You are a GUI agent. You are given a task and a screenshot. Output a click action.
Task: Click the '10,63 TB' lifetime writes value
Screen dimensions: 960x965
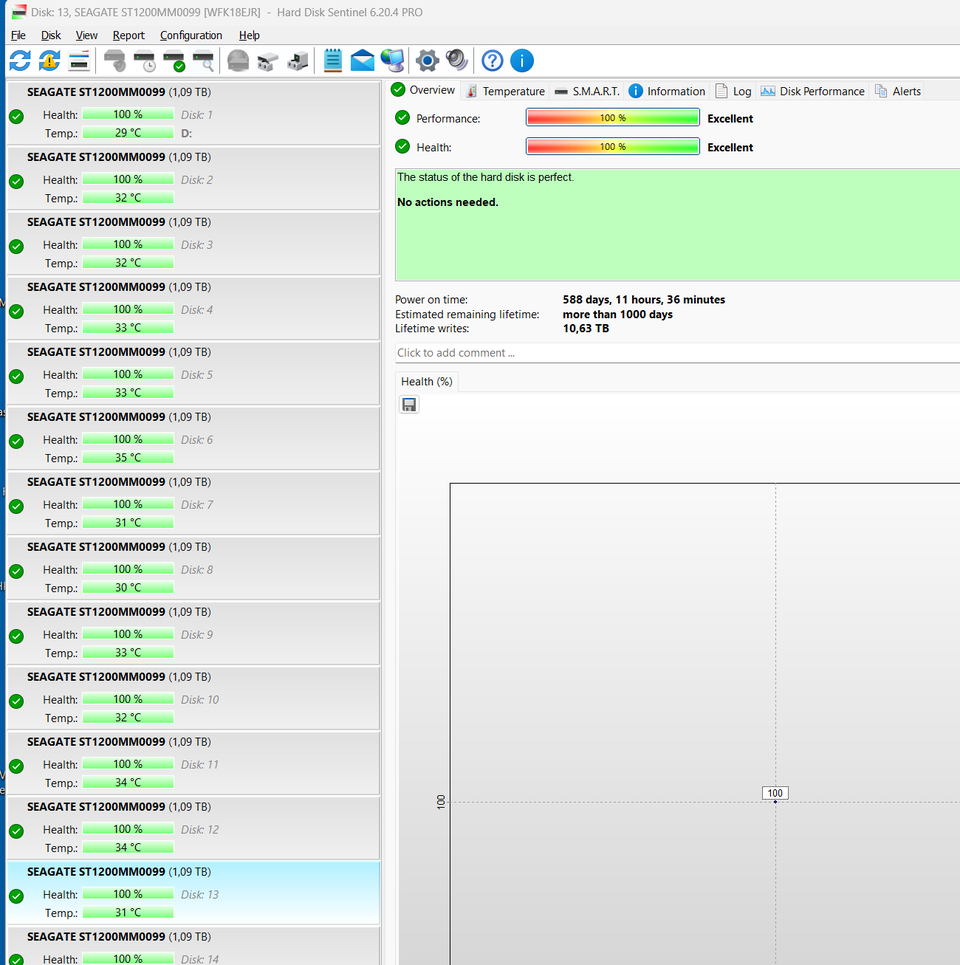click(x=586, y=328)
